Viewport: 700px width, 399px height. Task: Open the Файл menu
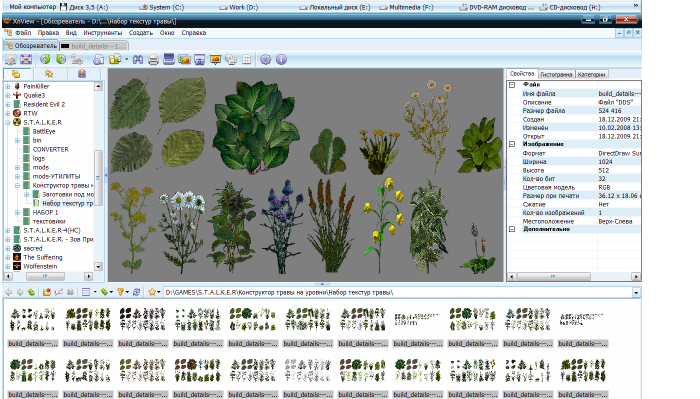(23, 33)
